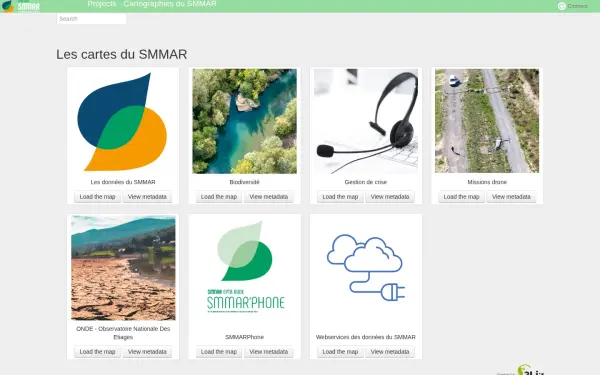600x375 pixels.
Task: Open Les données du SMMAR logo thumbnail
Action: pos(122,121)
